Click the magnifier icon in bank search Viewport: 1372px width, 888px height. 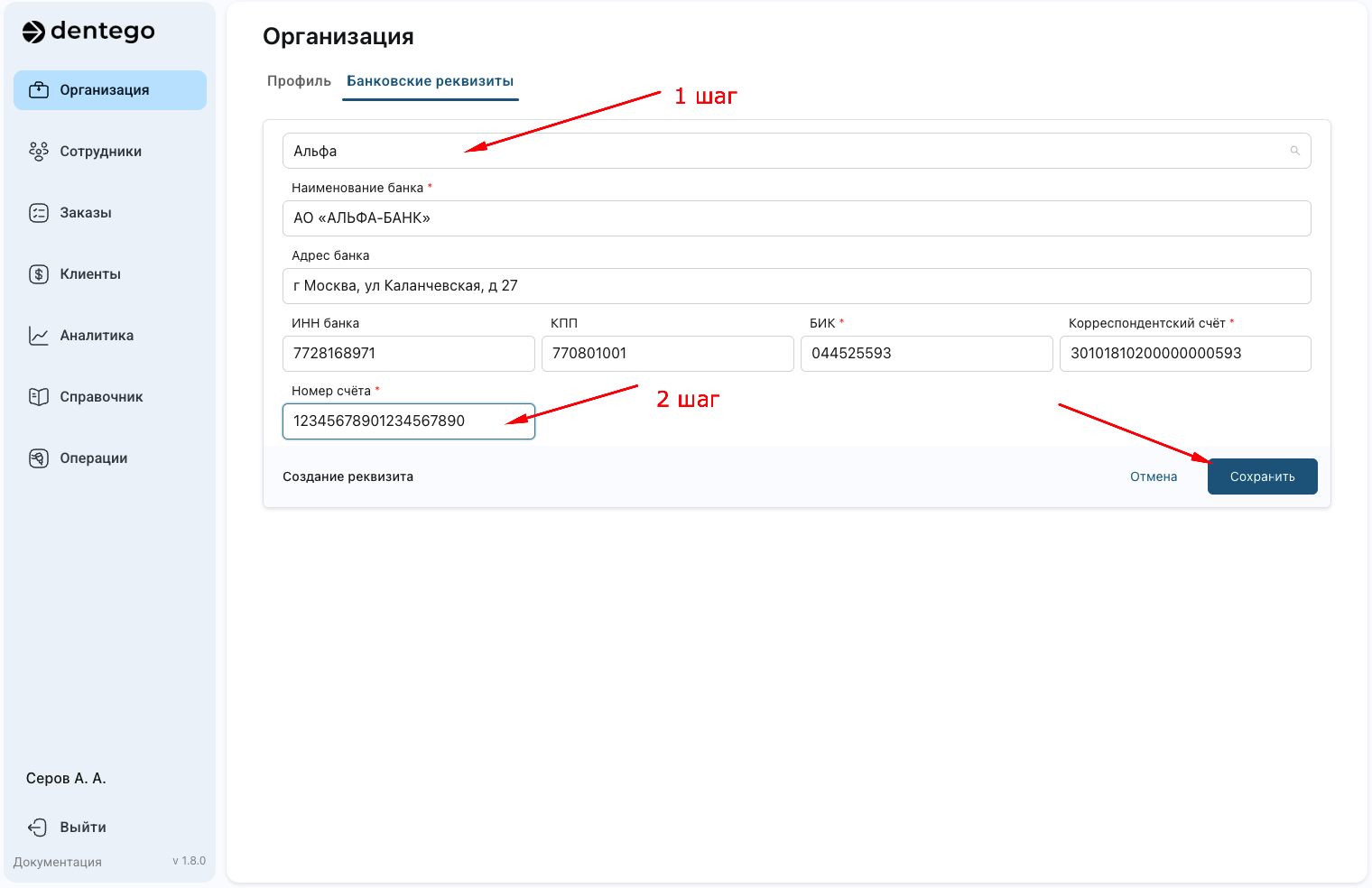coord(1294,151)
